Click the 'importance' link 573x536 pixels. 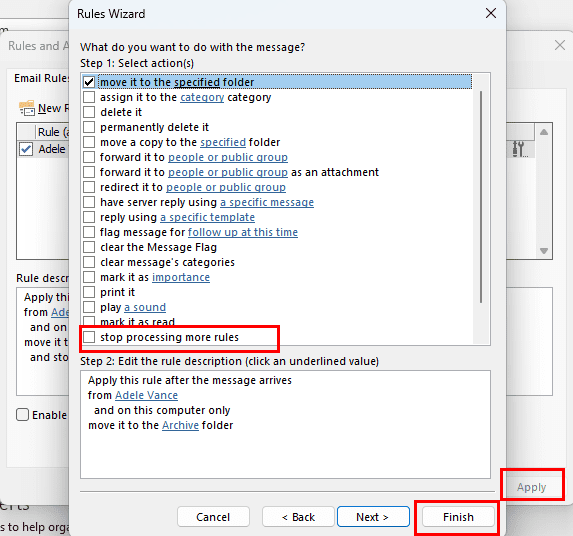pyautogui.click(x=181, y=277)
